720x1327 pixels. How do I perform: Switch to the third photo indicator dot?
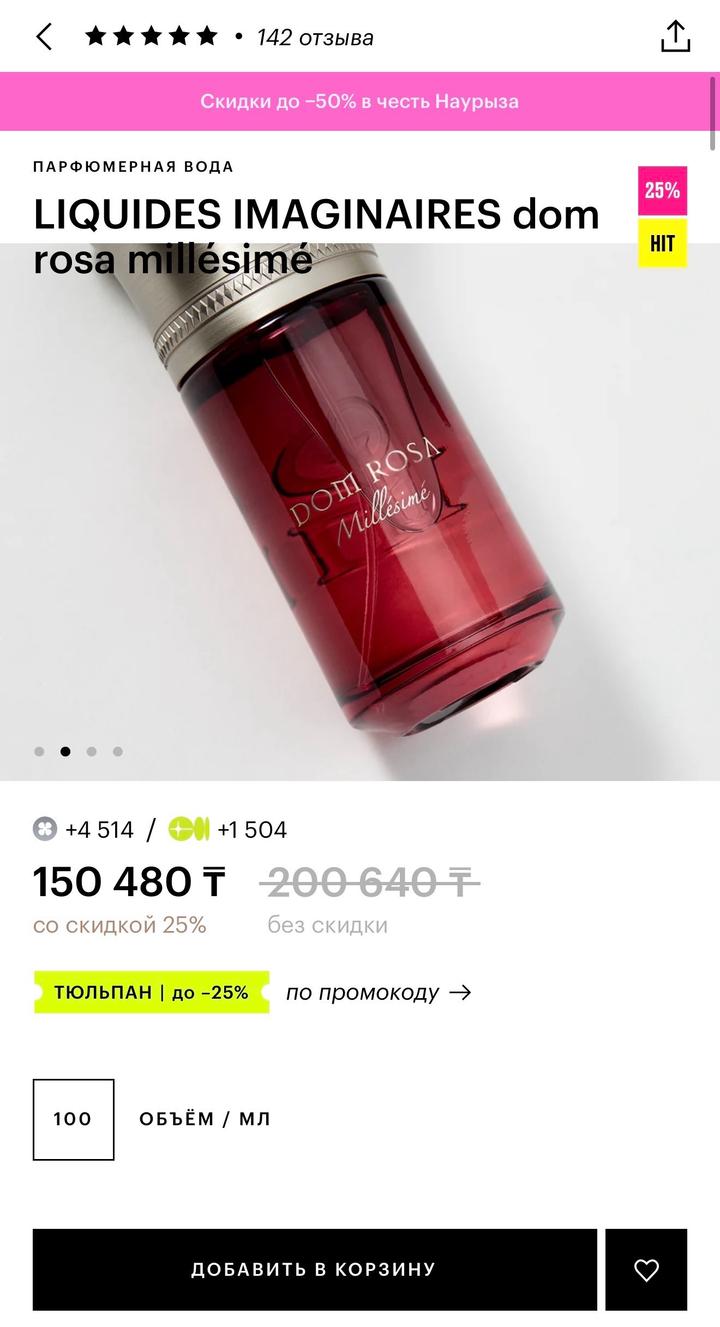coord(91,751)
